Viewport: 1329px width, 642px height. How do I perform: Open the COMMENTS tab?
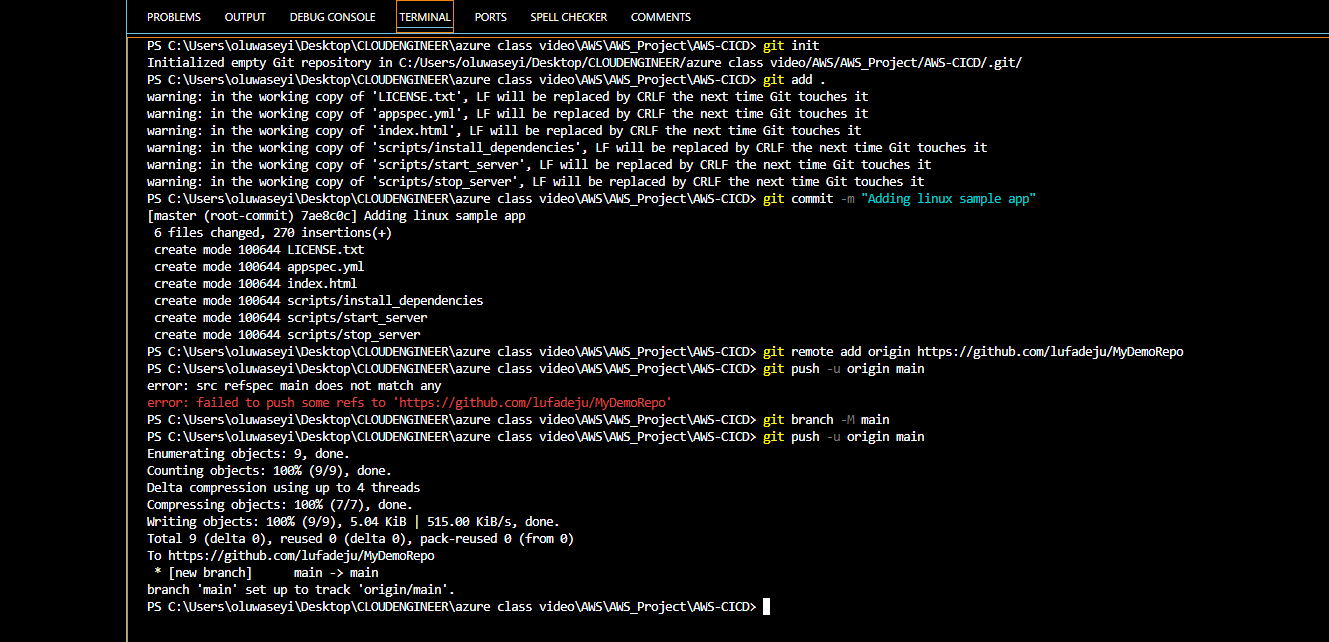[x=661, y=17]
